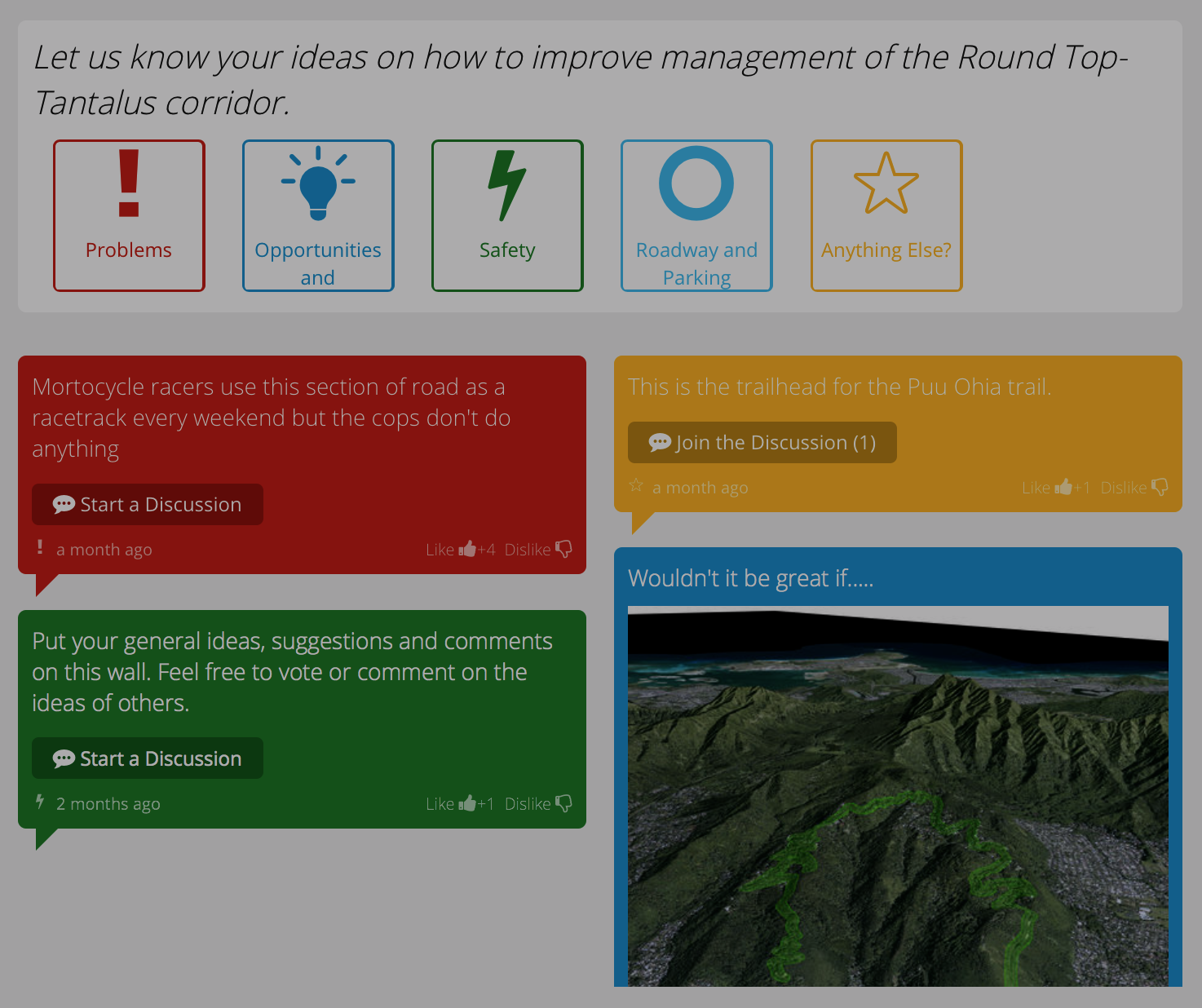The height and width of the screenshot is (1008, 1202).
Task: Click the '2 months ago' timestamp
Action: pos(108,804)
